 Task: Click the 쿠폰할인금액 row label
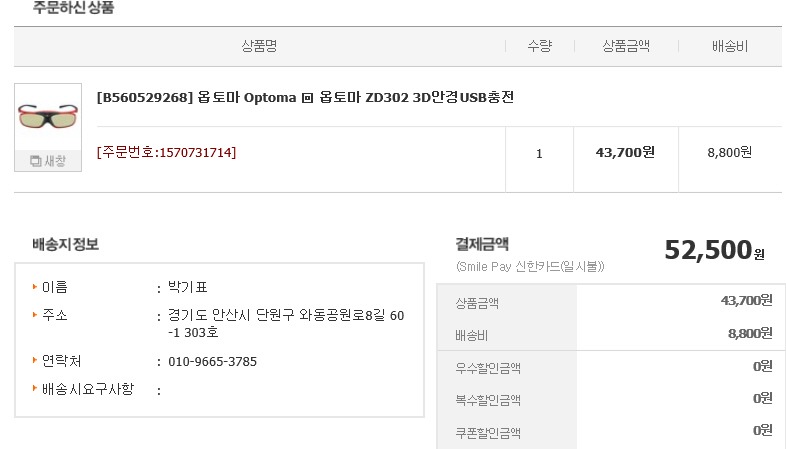pyautogui.click(x=488, y=433)
